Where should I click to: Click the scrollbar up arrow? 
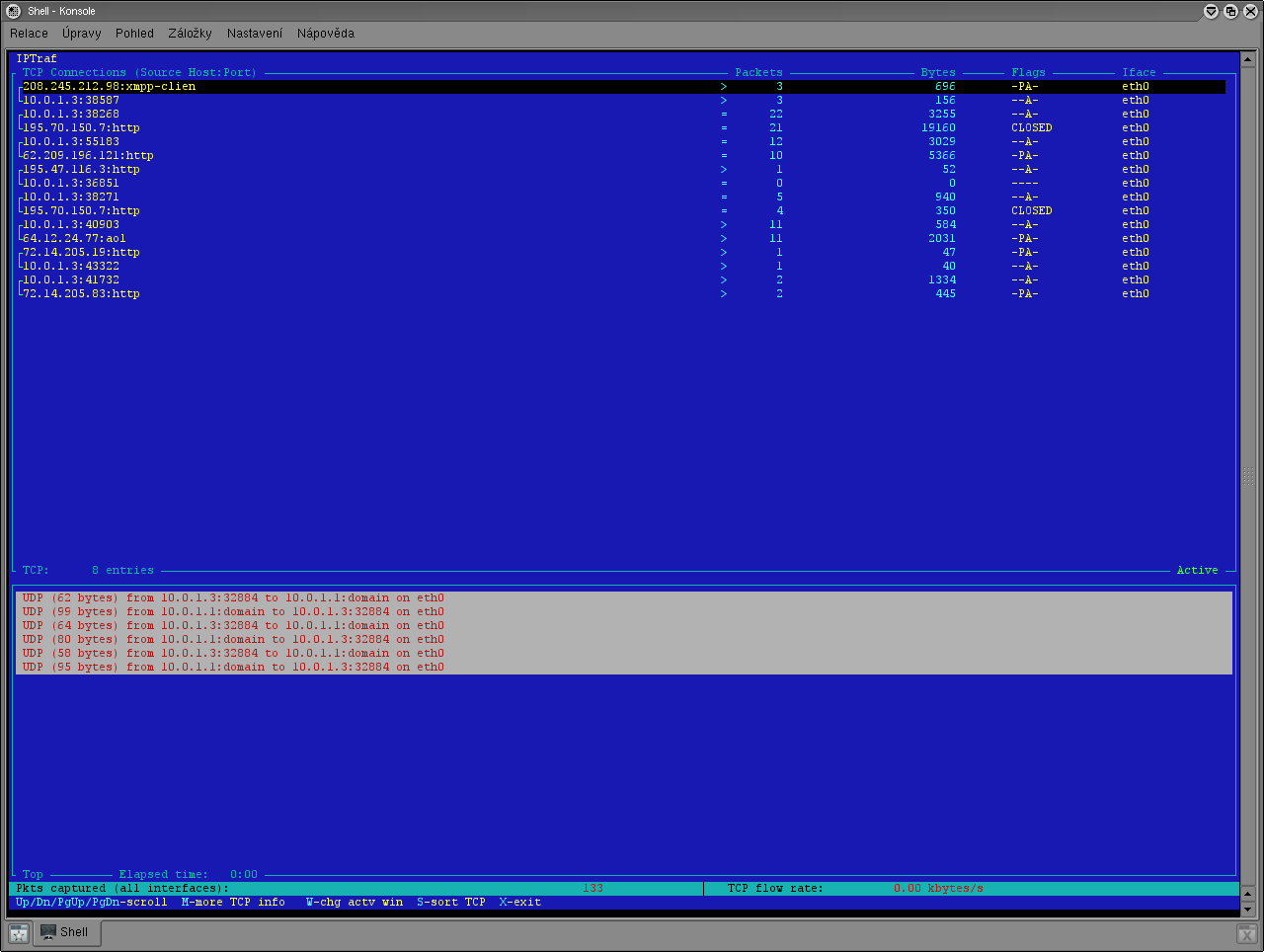(x=1247, y=58)
